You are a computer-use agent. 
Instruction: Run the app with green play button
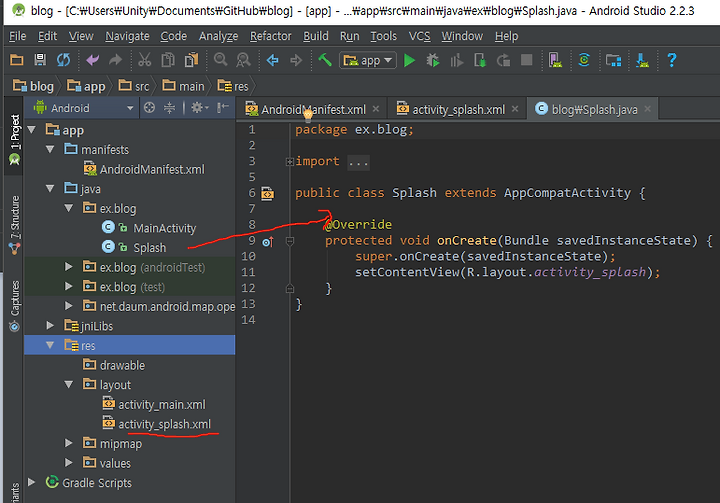[409, 60]
